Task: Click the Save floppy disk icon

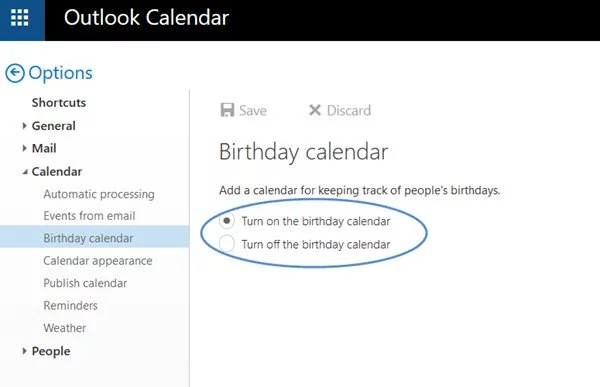Action: click(x=227, y=110)
